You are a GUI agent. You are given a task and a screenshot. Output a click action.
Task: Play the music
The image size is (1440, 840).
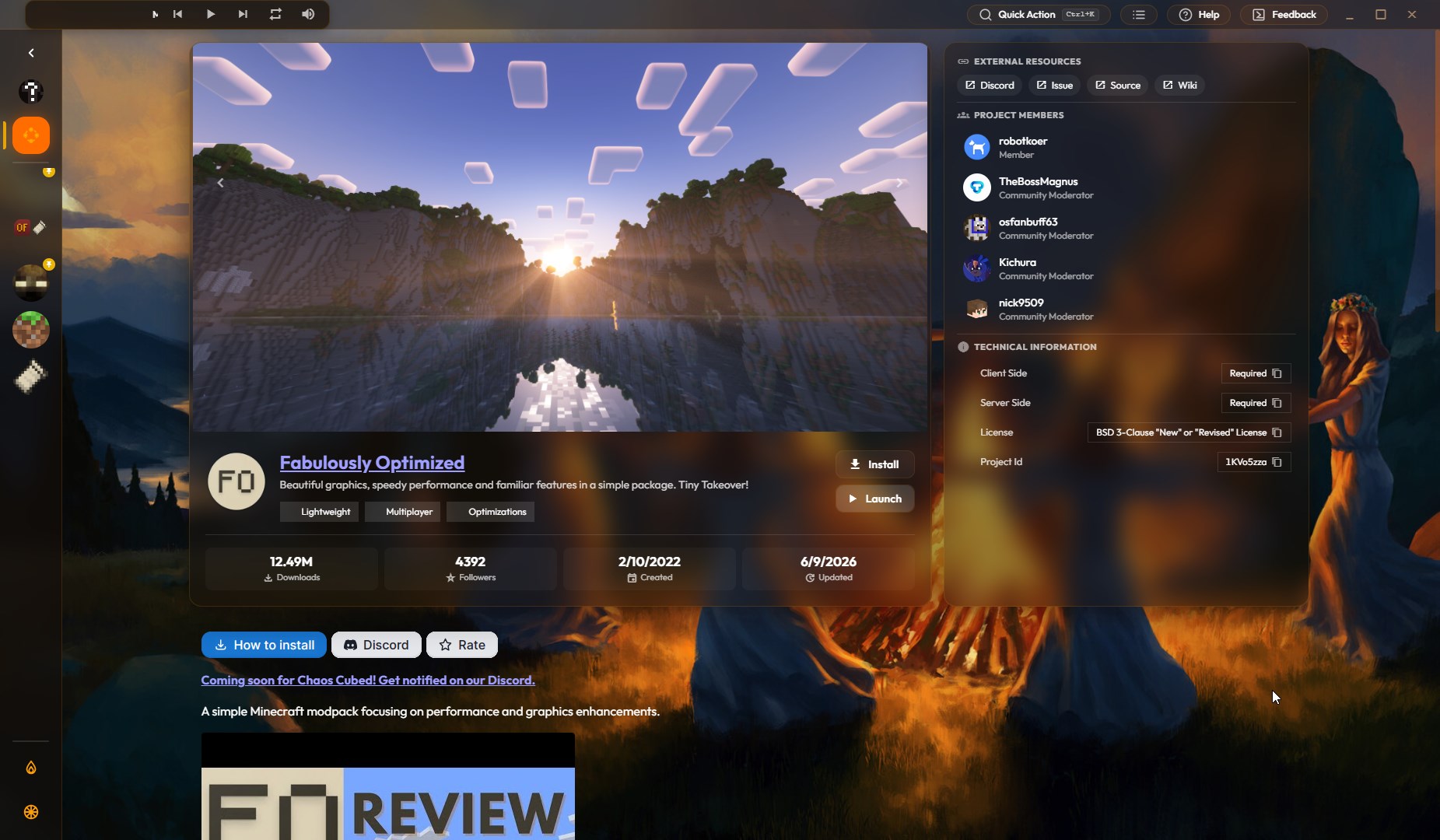pyautogui.click(x=210, y=14)
